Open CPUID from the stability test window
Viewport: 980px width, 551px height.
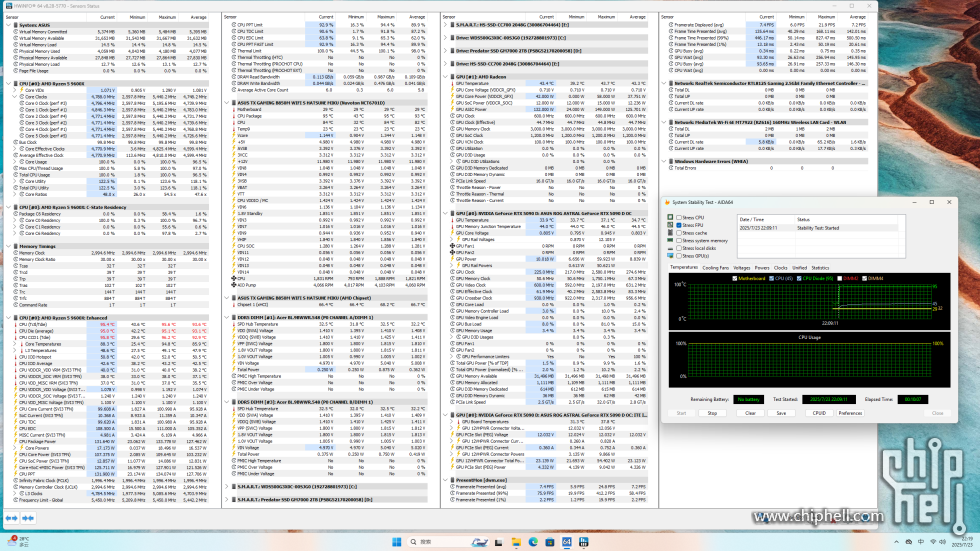[819, 413]
